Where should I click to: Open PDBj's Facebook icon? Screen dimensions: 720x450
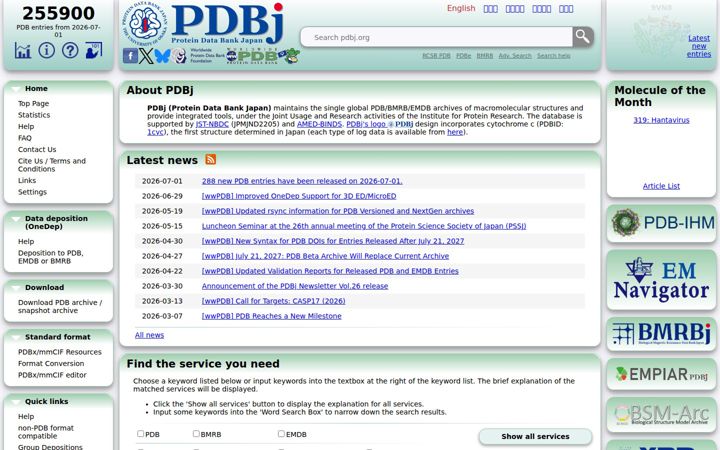tap(130, 56)
